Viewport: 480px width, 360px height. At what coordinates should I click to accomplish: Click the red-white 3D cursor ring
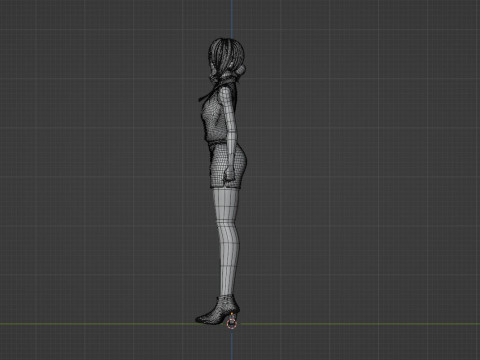232,323
